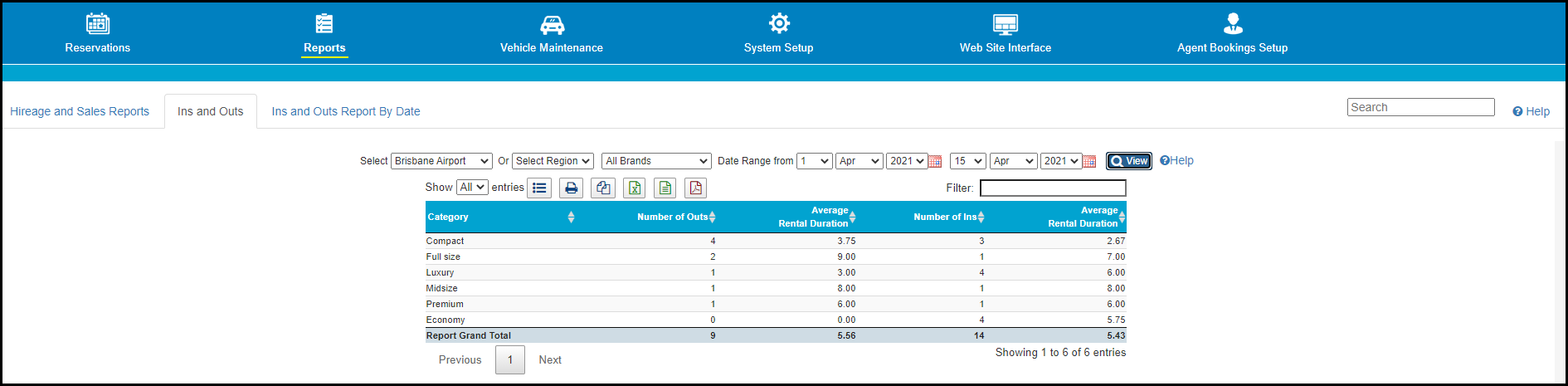The height and width of the screenshot is (386, 1568).
Task: Export report as PDF
Action: coord(696,188)
